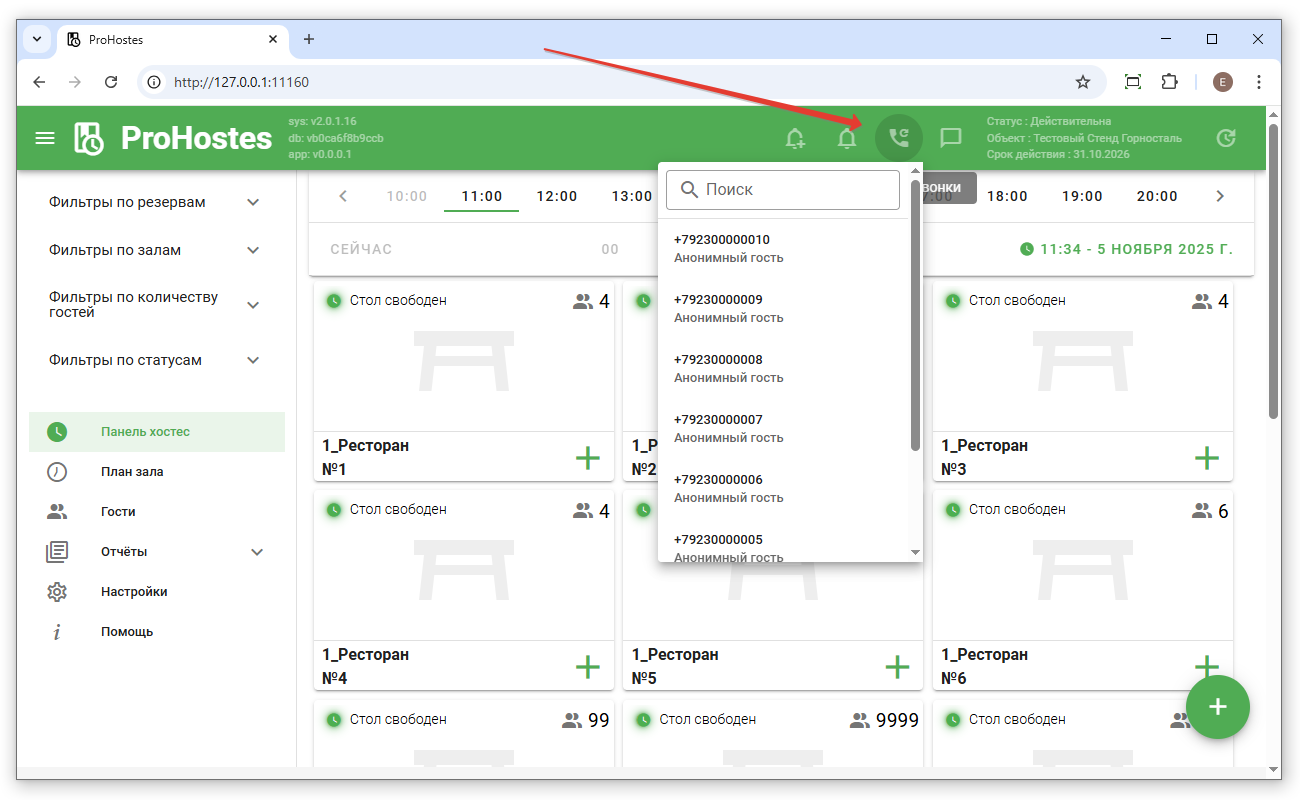Open the hamburger navigation menu
Image resolution: width=1300 pixels, height=800 pixels.
(x=45, y=138)
